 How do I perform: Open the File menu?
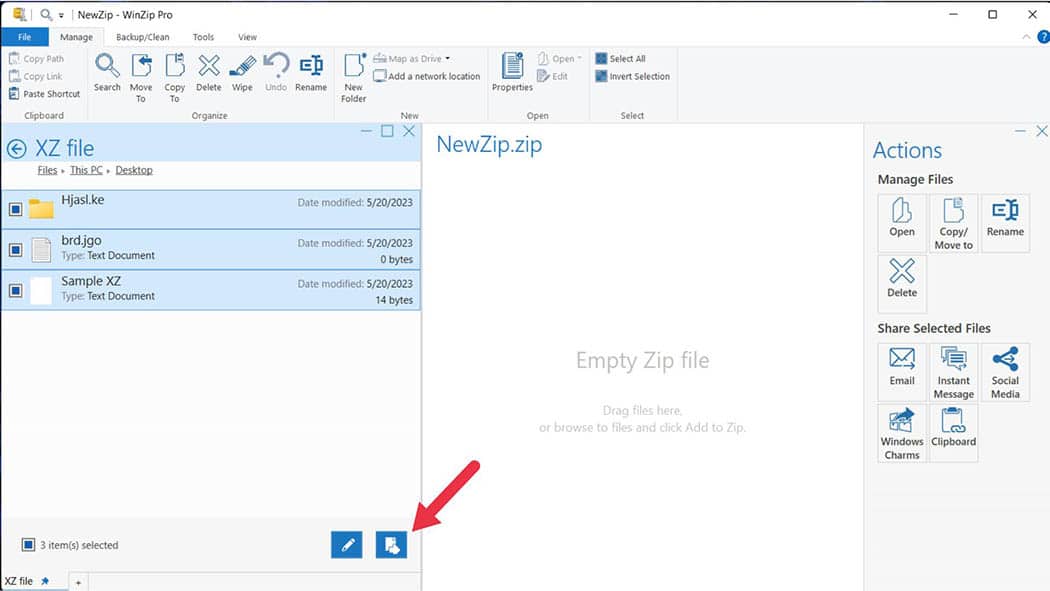click(25, 37)
